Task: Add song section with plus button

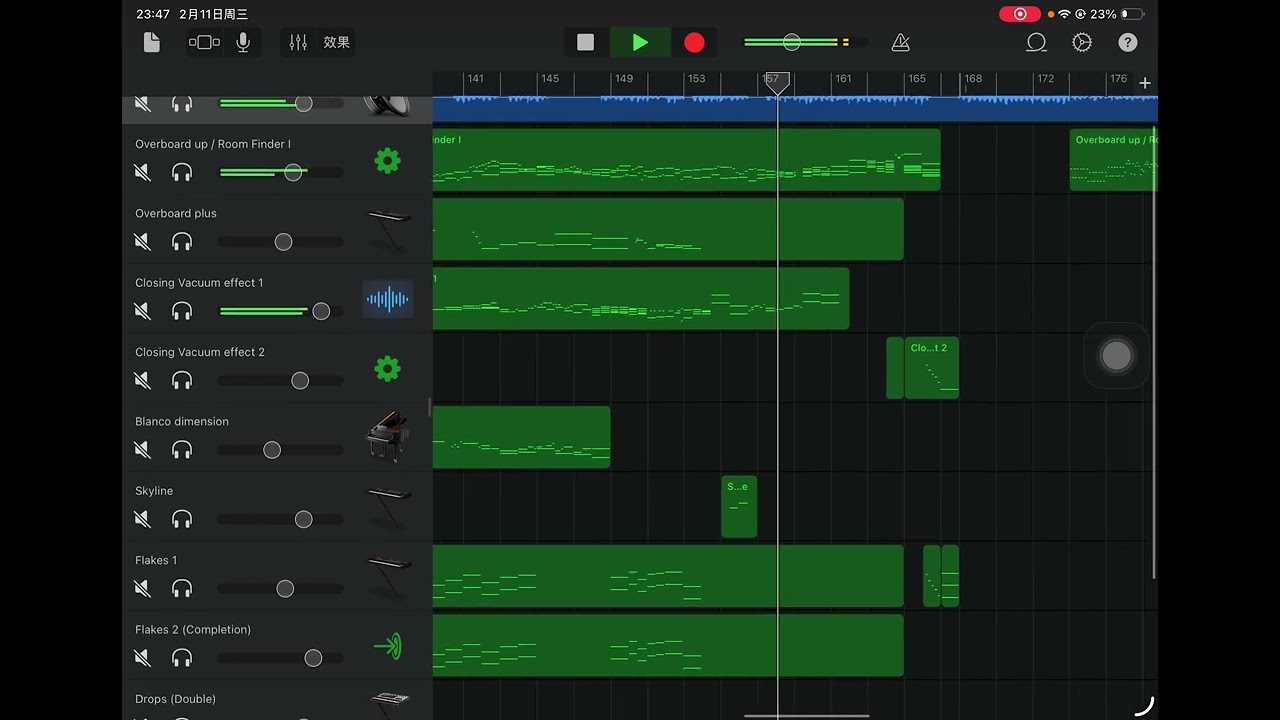Action: point(1145,83)
